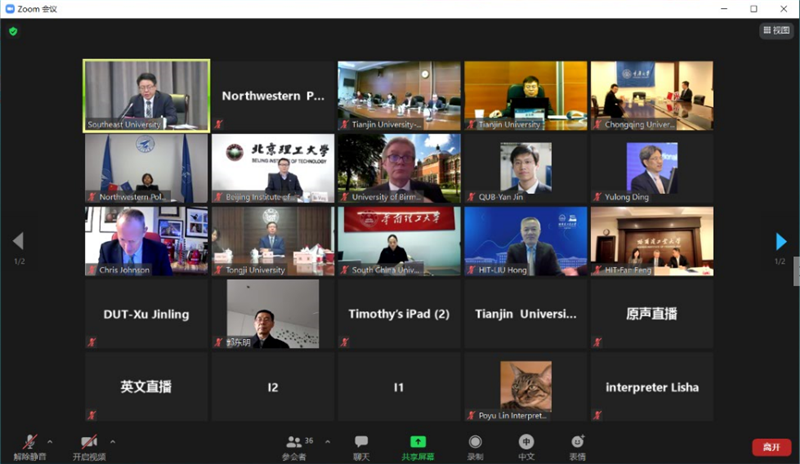Click the gray previous page arrow
Viewport: 800px width, 464px height.
pos(18,241)
